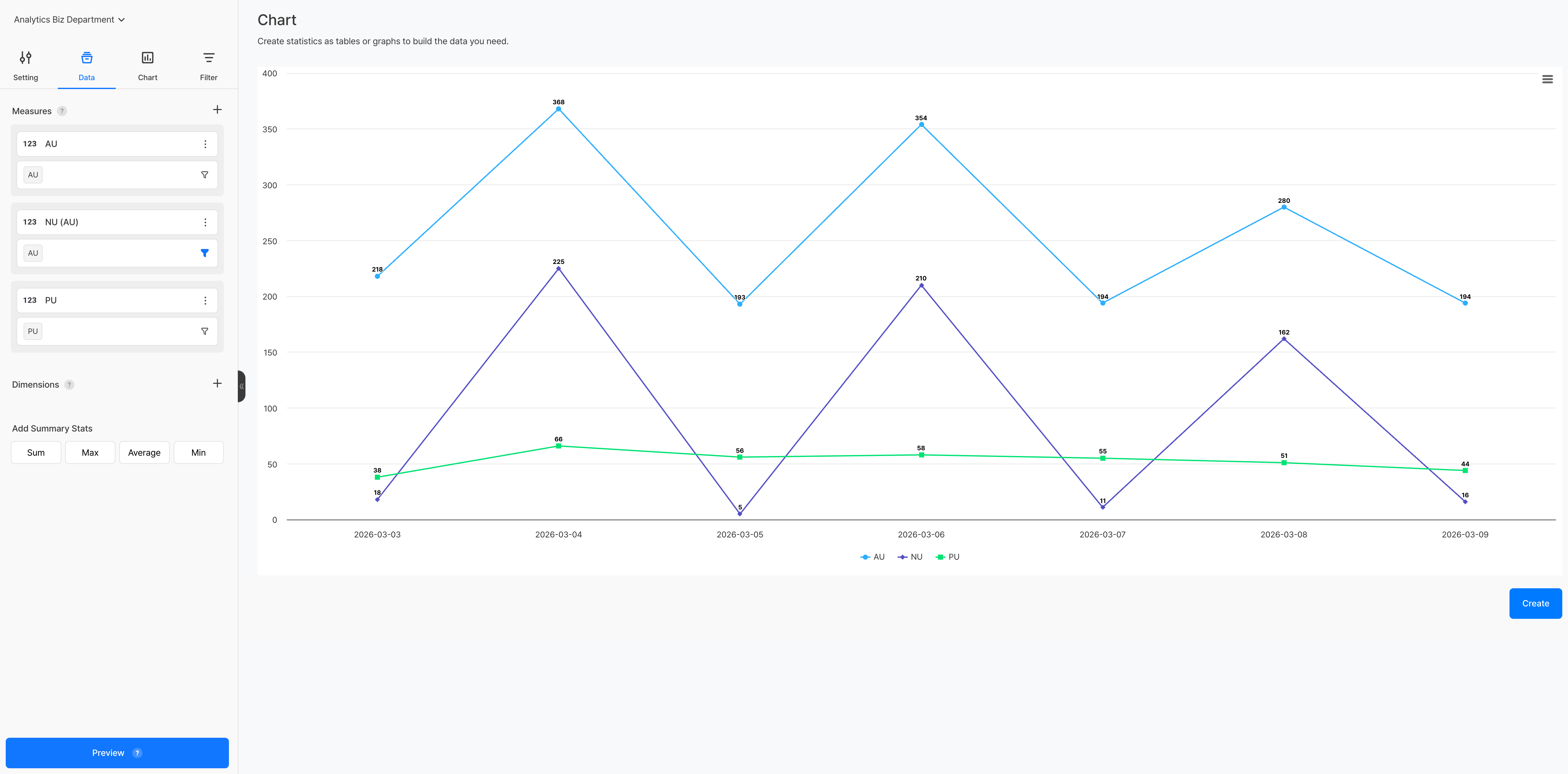Click the plus icon to add a measure
The height and width of the screenshot is (774, 1568).
click(x=217, y=110)
